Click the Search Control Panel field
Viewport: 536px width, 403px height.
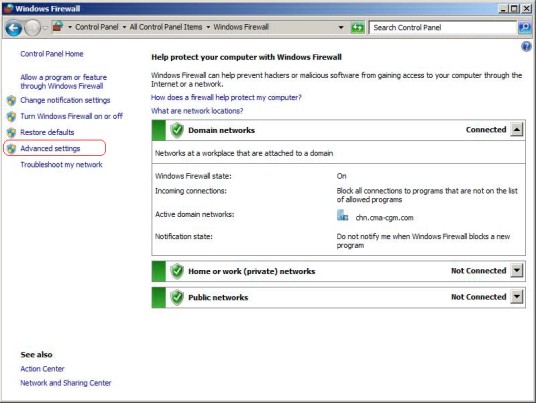pyautogui.click(x=443, y=28)
